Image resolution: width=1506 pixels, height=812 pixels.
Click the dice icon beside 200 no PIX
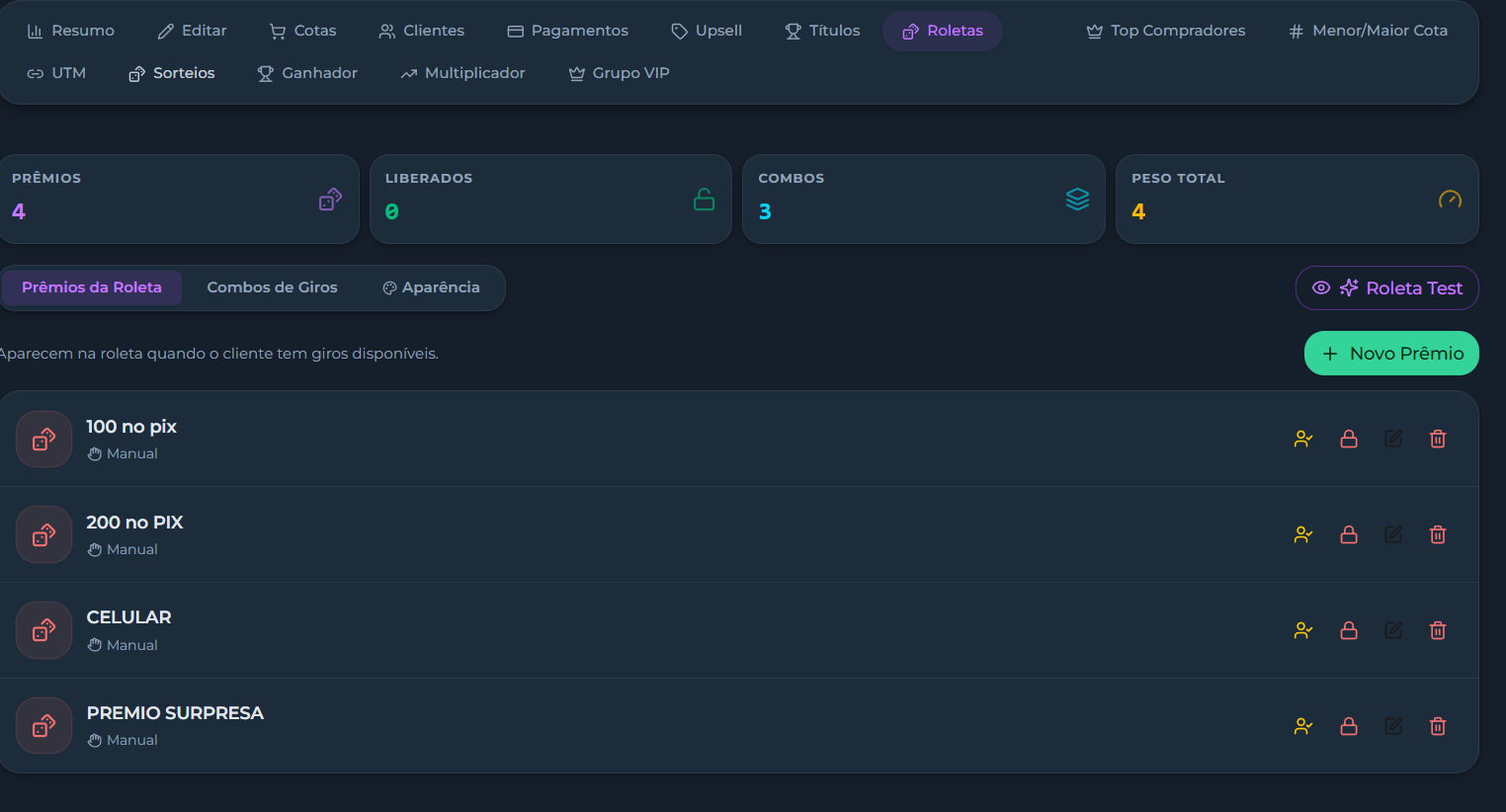(x=43, y=534)
